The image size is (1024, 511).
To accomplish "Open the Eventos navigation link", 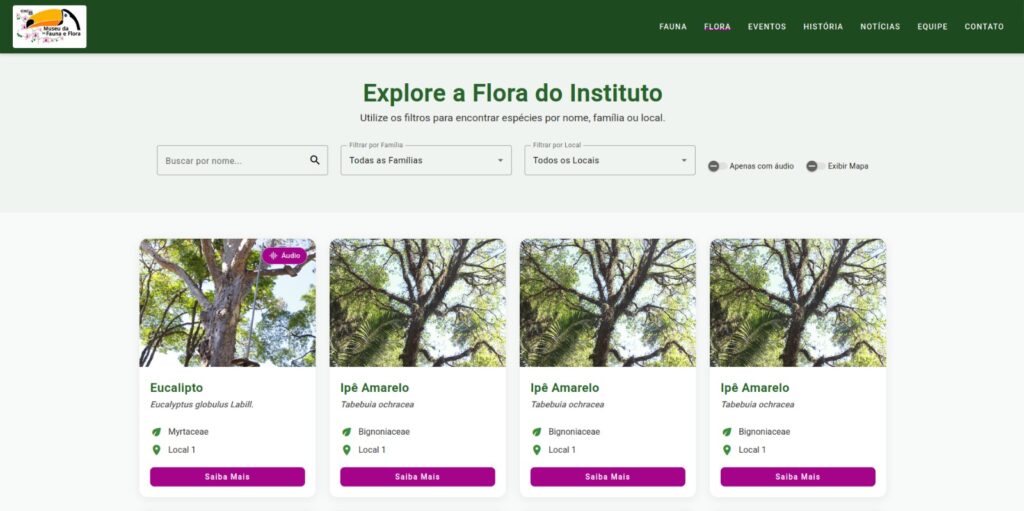I will [767, 27].
